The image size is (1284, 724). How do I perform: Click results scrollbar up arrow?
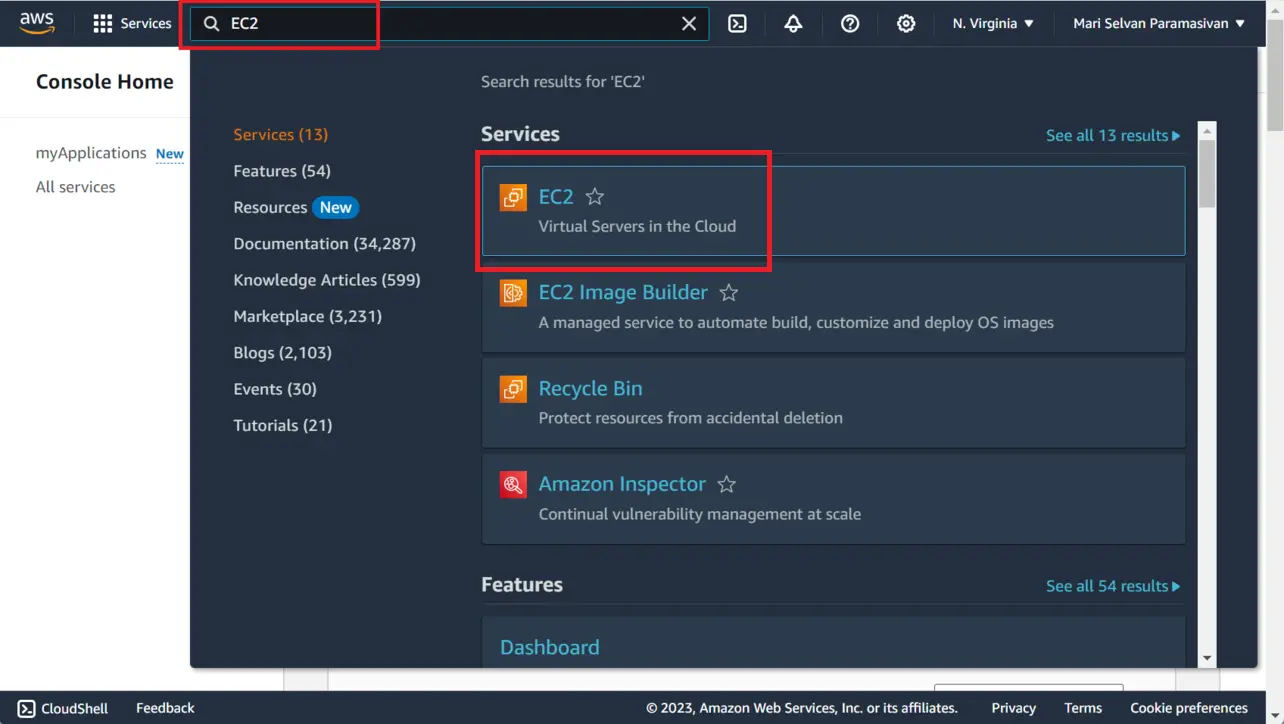[x=1207, y=131]
